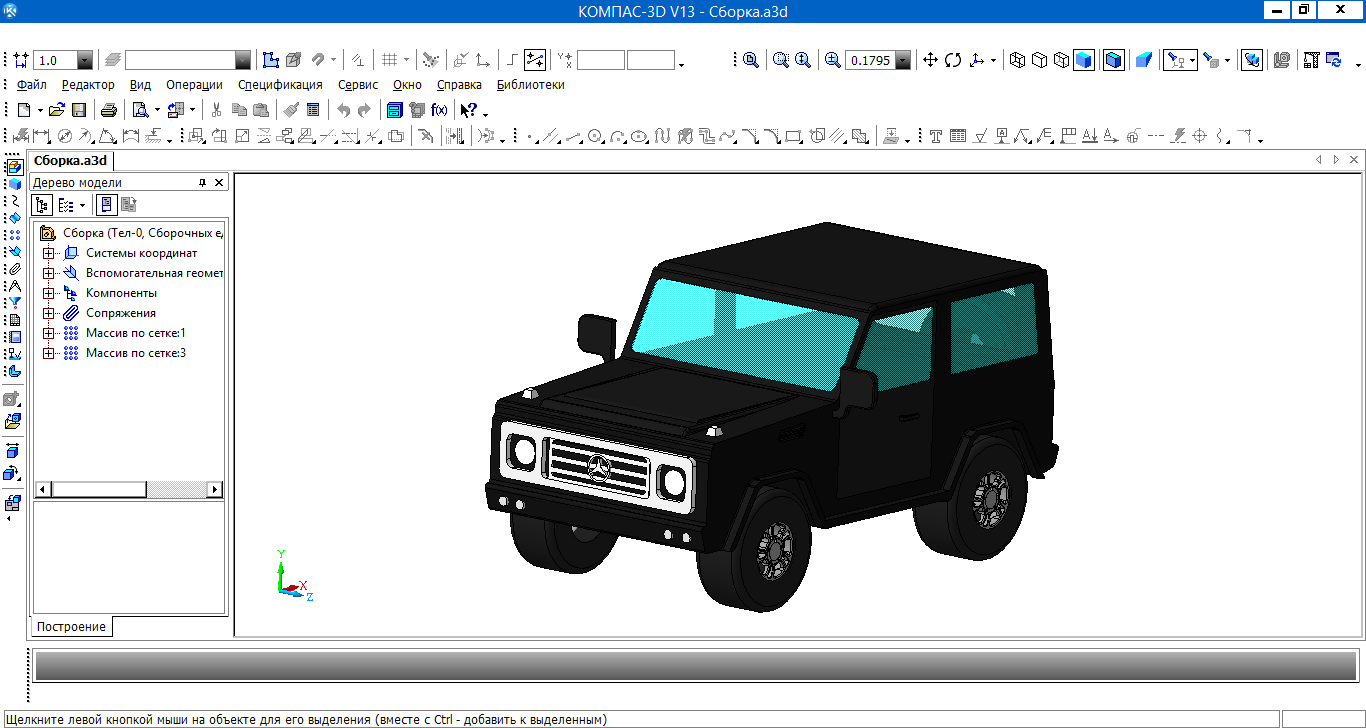
Task: Click the Undo arrow icon
Action: coord(343,110)
